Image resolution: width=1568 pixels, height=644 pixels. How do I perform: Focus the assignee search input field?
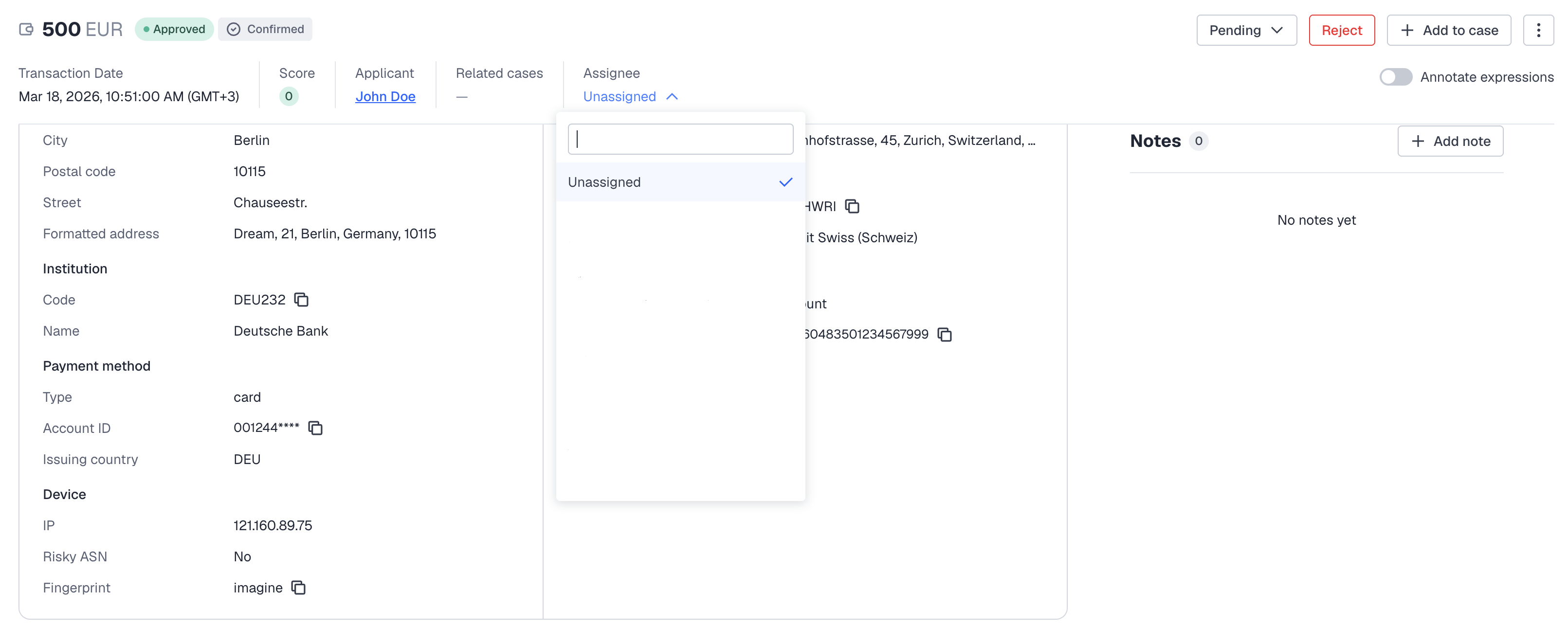pyautogui.click(x=679, y=139)
